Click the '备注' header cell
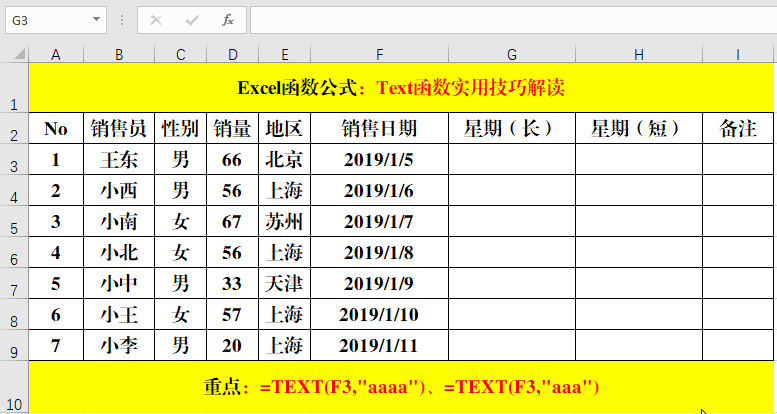The height and width of the screenshot is (414, 777). tap(738, 128)
